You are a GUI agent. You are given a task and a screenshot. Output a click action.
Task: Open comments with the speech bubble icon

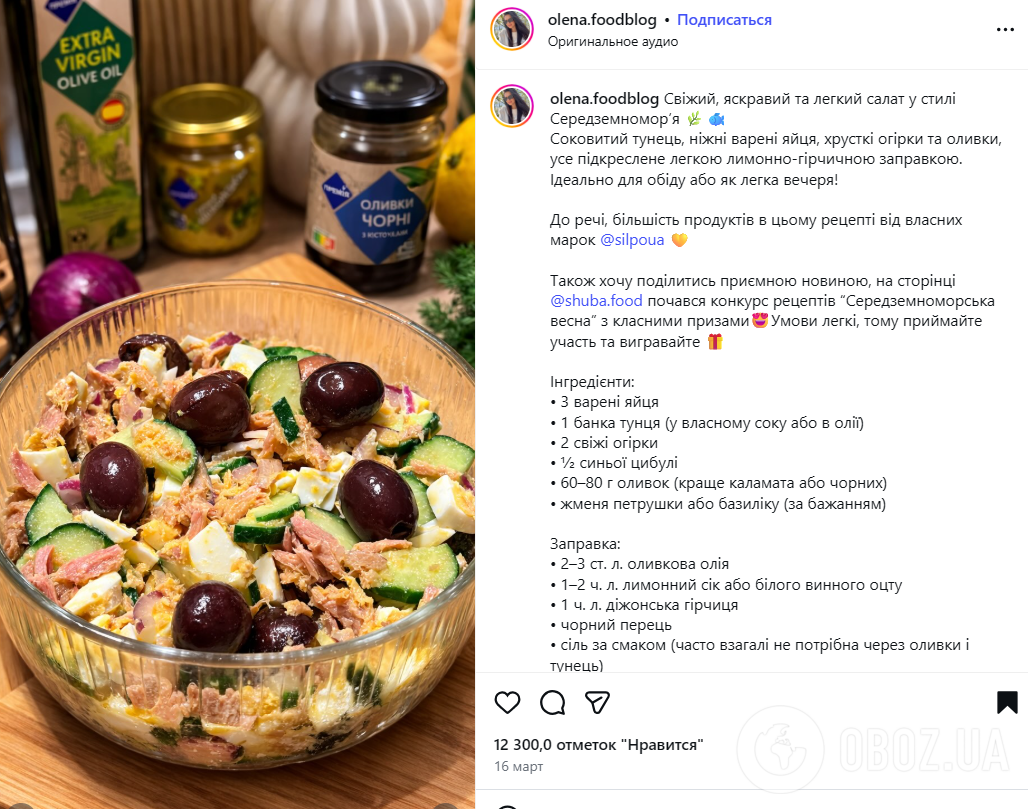click(x=552, y=702)
